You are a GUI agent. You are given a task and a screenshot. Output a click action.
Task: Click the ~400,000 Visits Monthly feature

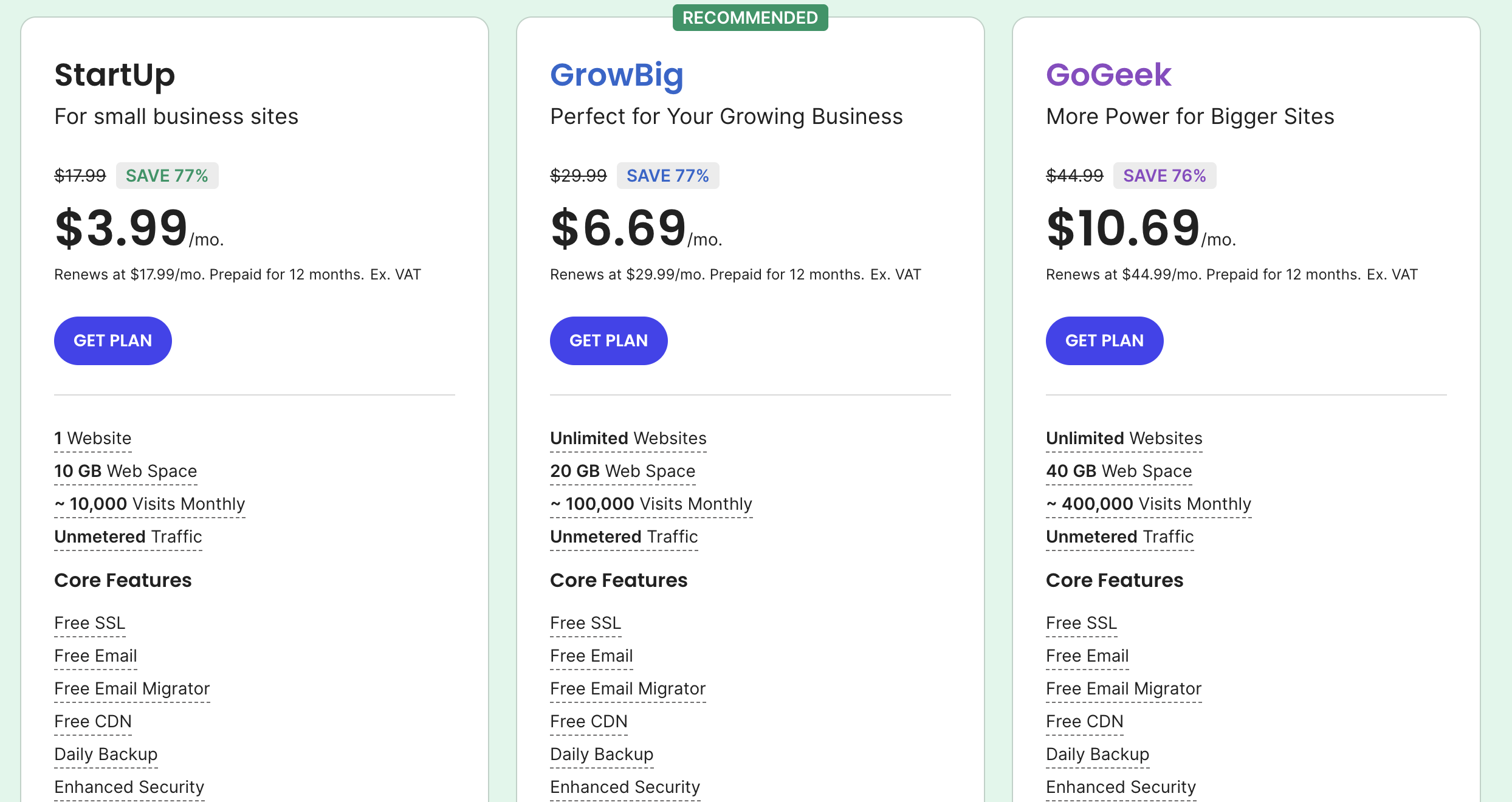[x=1148, y=504]
